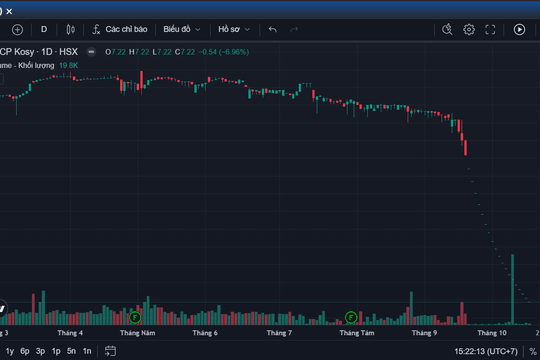Open the quick search icon

point(447,30)
